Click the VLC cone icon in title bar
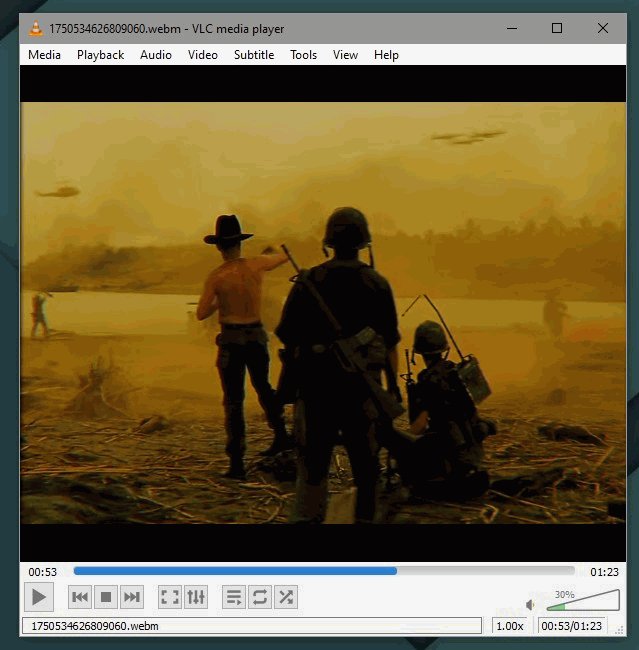 click(36, 28)
